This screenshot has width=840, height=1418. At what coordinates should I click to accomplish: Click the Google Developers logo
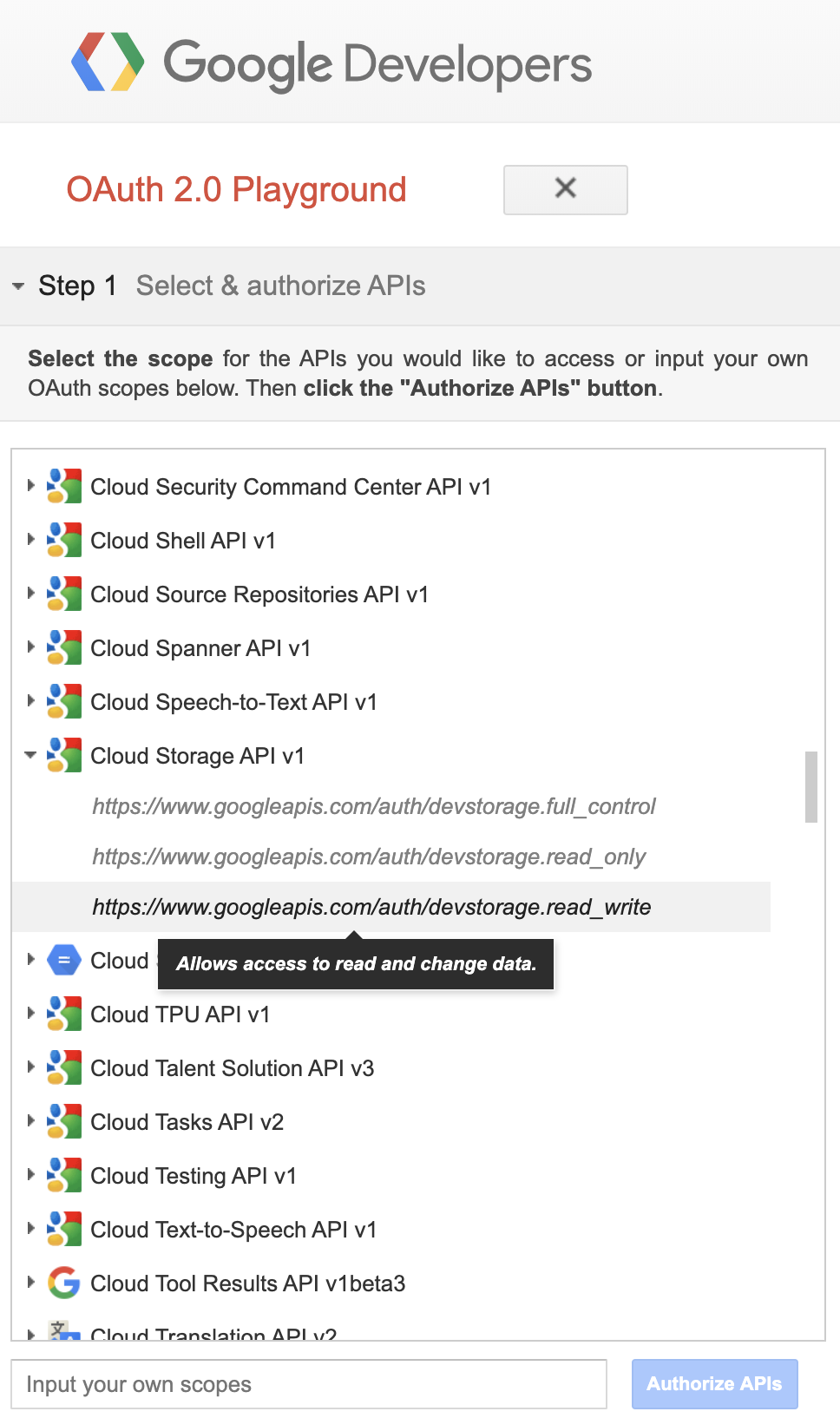332,61
